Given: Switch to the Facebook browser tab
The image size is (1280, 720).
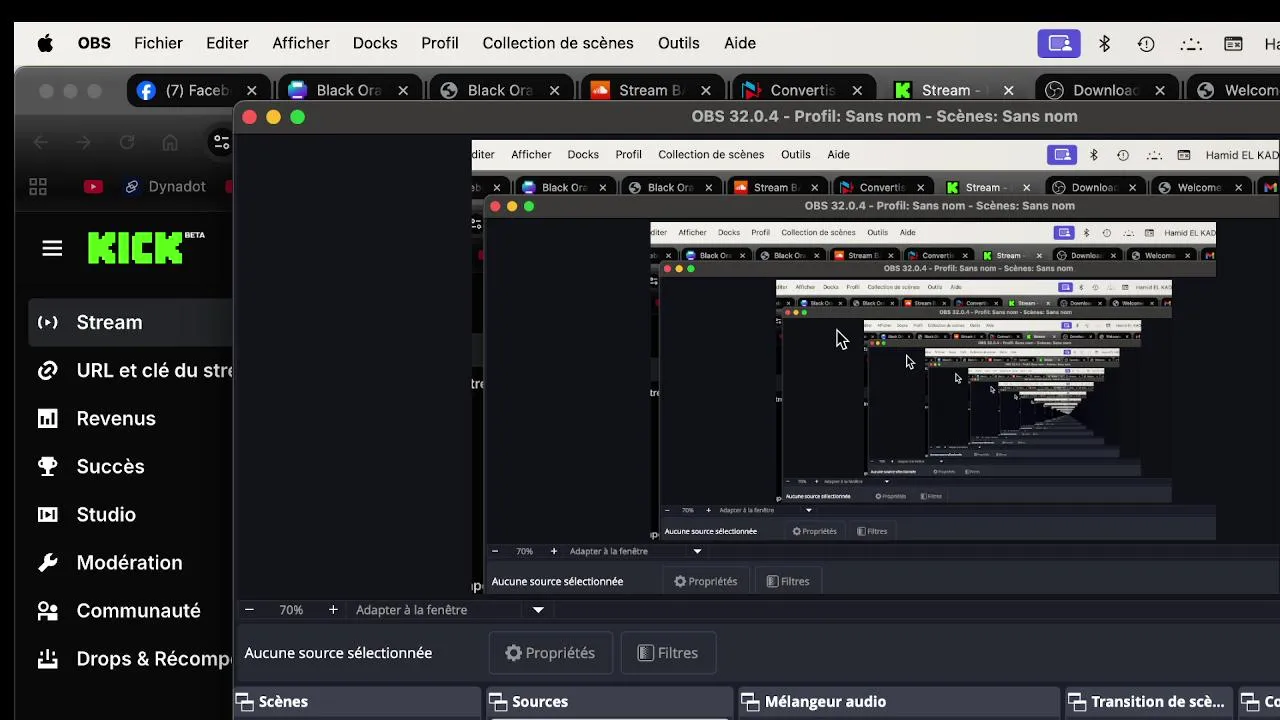Looking at the screenshot, I should pos(196,90).
